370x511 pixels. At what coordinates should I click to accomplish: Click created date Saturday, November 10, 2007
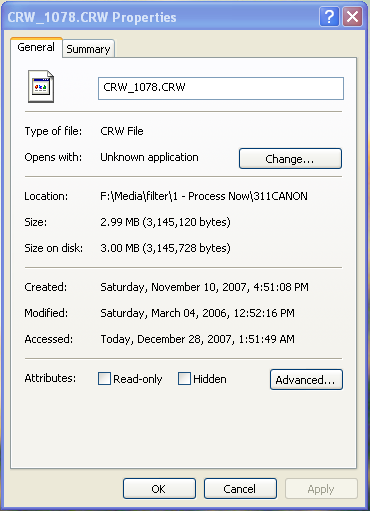(204, 287)
